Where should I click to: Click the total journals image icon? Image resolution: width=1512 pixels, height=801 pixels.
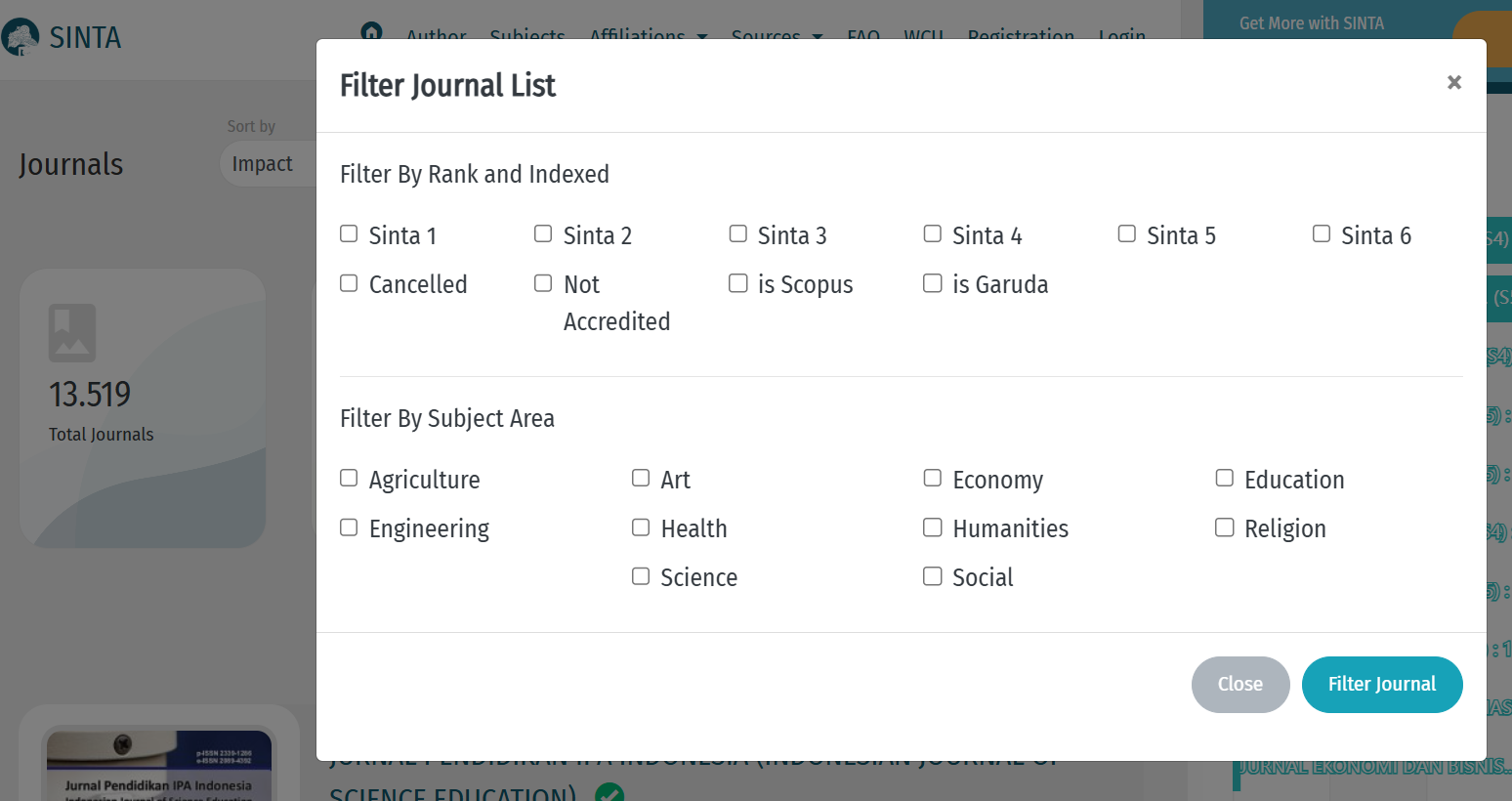[x=72, y=333]
